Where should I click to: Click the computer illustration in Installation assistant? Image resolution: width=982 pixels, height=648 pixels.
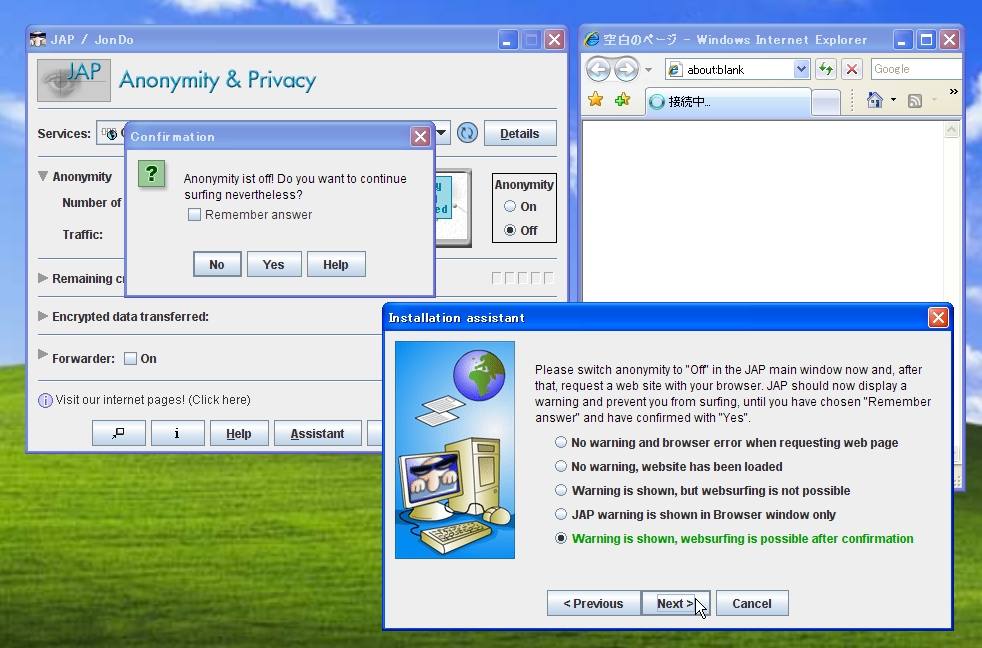(455, 450)
